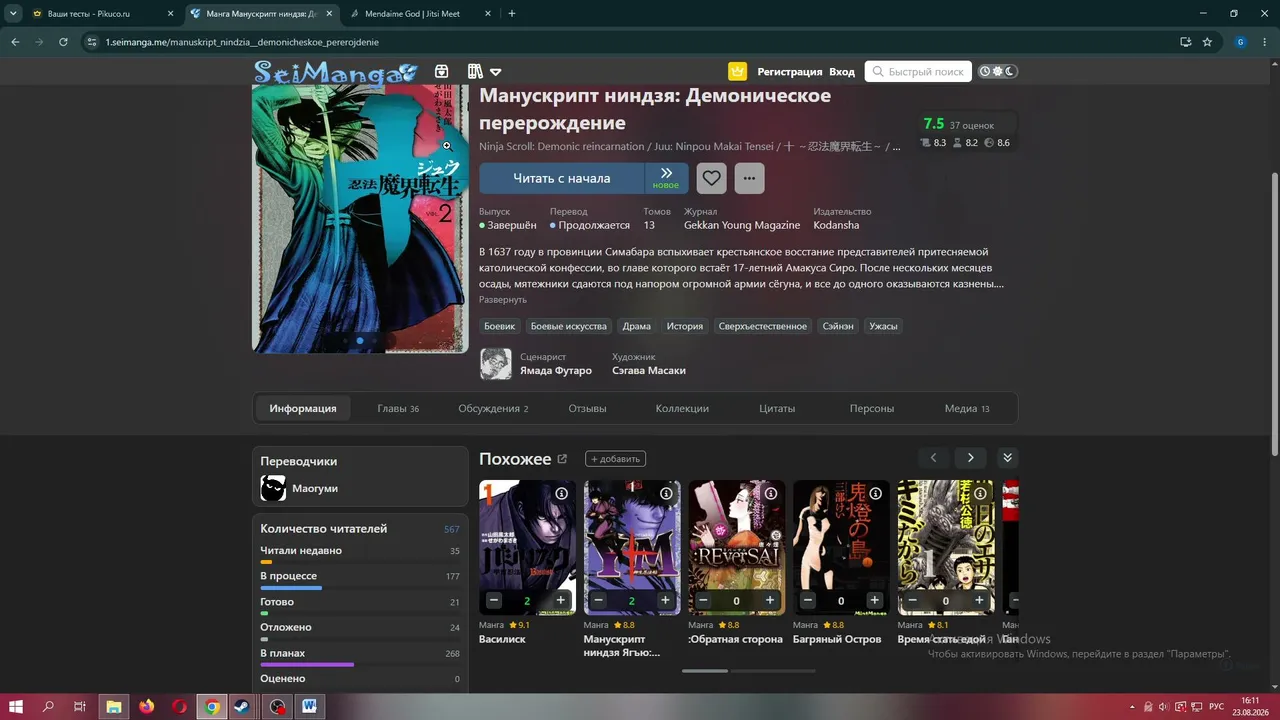Open the Вход login link
The width and height of the screenshot is (1280, 720).
point(842,72)
